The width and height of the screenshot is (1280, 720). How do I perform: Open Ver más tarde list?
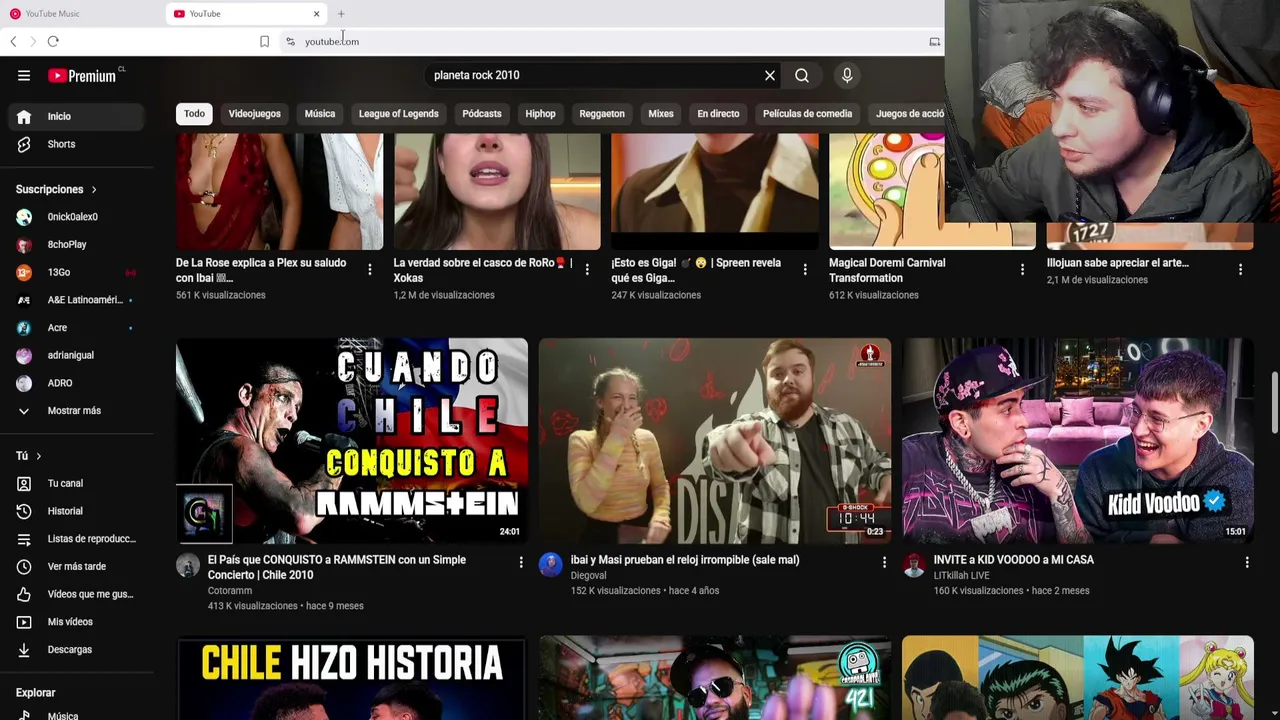tap(76, 566)
